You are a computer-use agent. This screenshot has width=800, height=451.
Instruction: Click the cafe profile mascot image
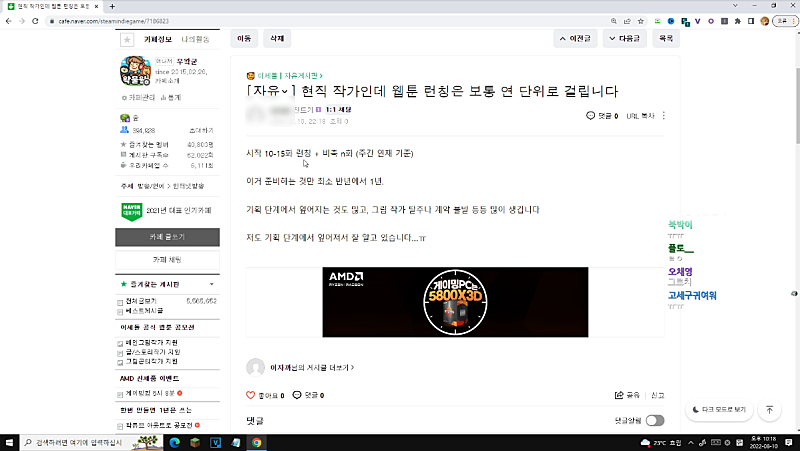135,71
